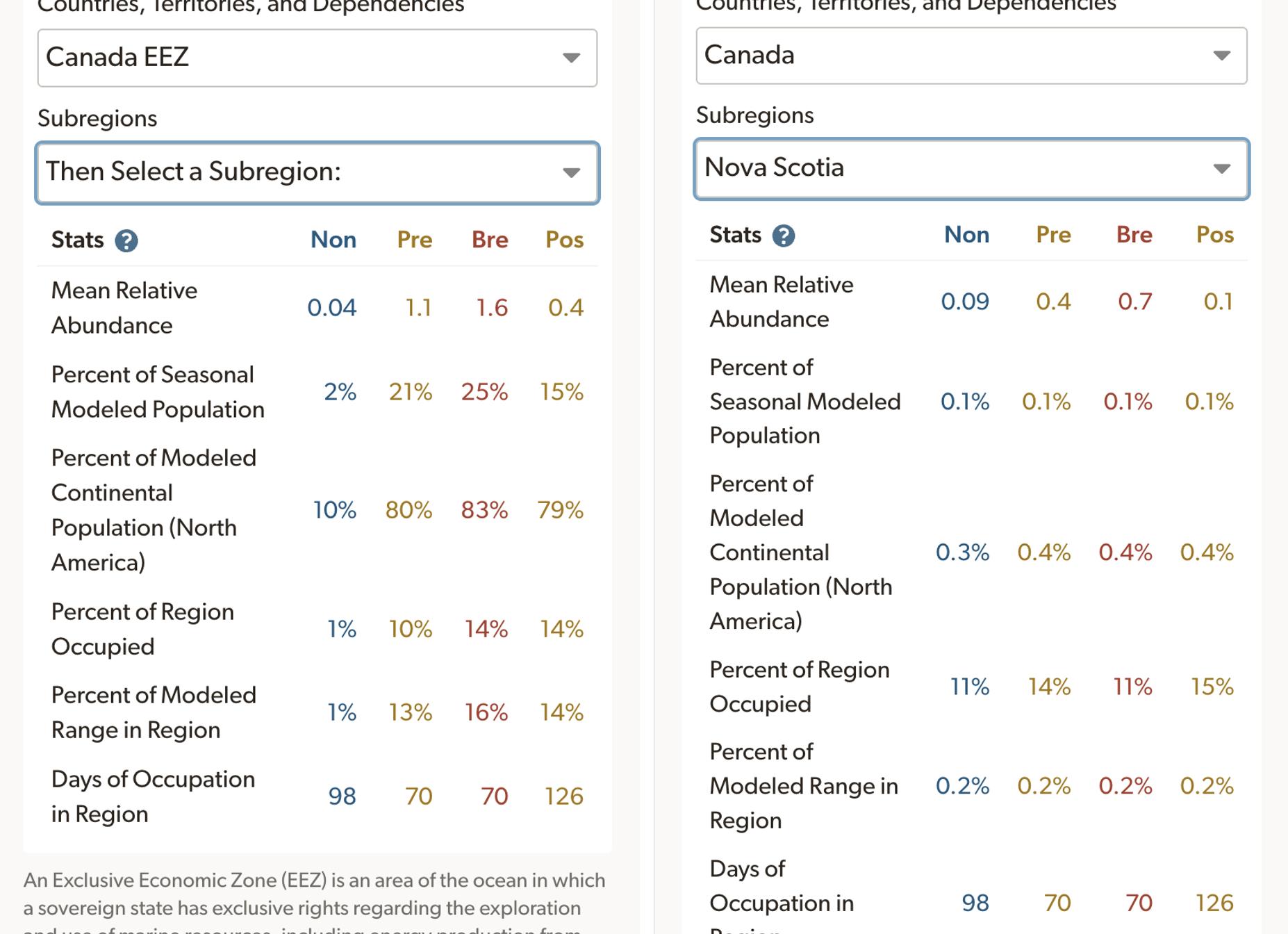Expand the Nova Scotia subregion dropdown
Viewport: 1288px width, 934px height.
click(971, 169)
